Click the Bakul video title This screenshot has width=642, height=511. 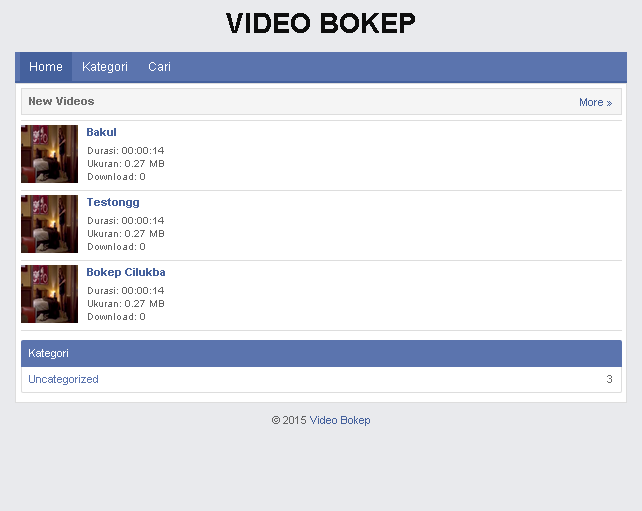point(101,132)
